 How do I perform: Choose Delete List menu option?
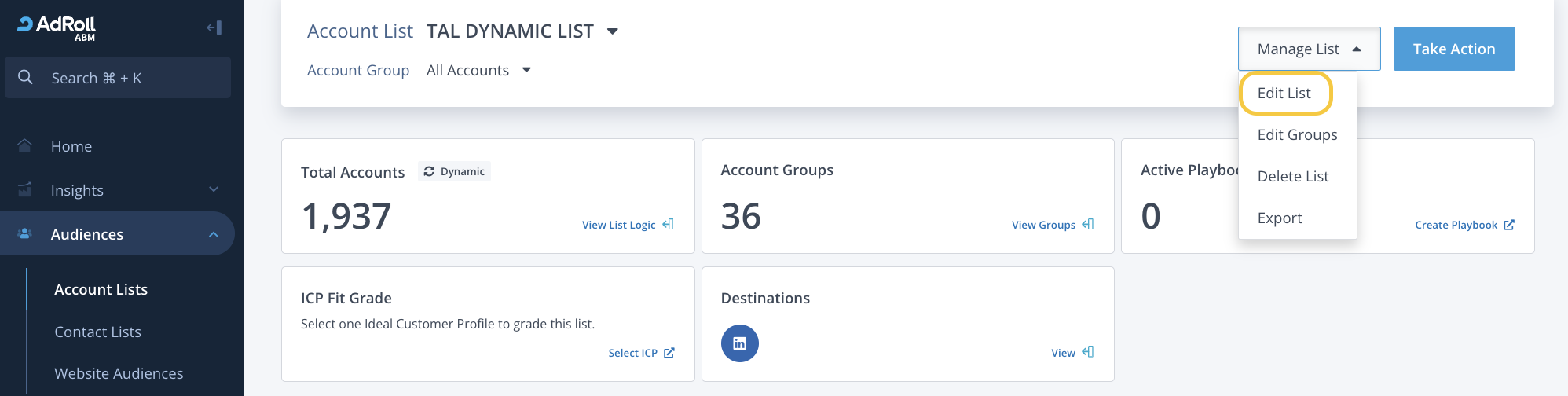click(x=1293, y=177)
